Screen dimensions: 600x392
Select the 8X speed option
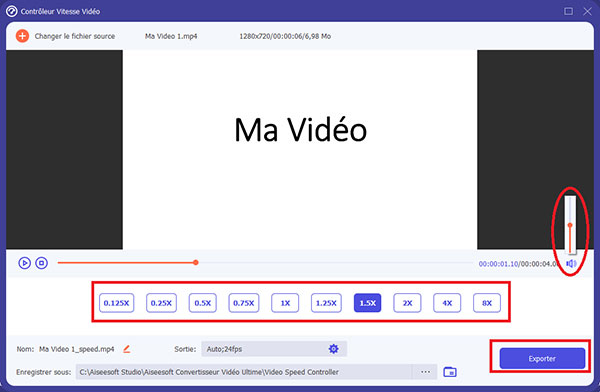coord(487,303)
